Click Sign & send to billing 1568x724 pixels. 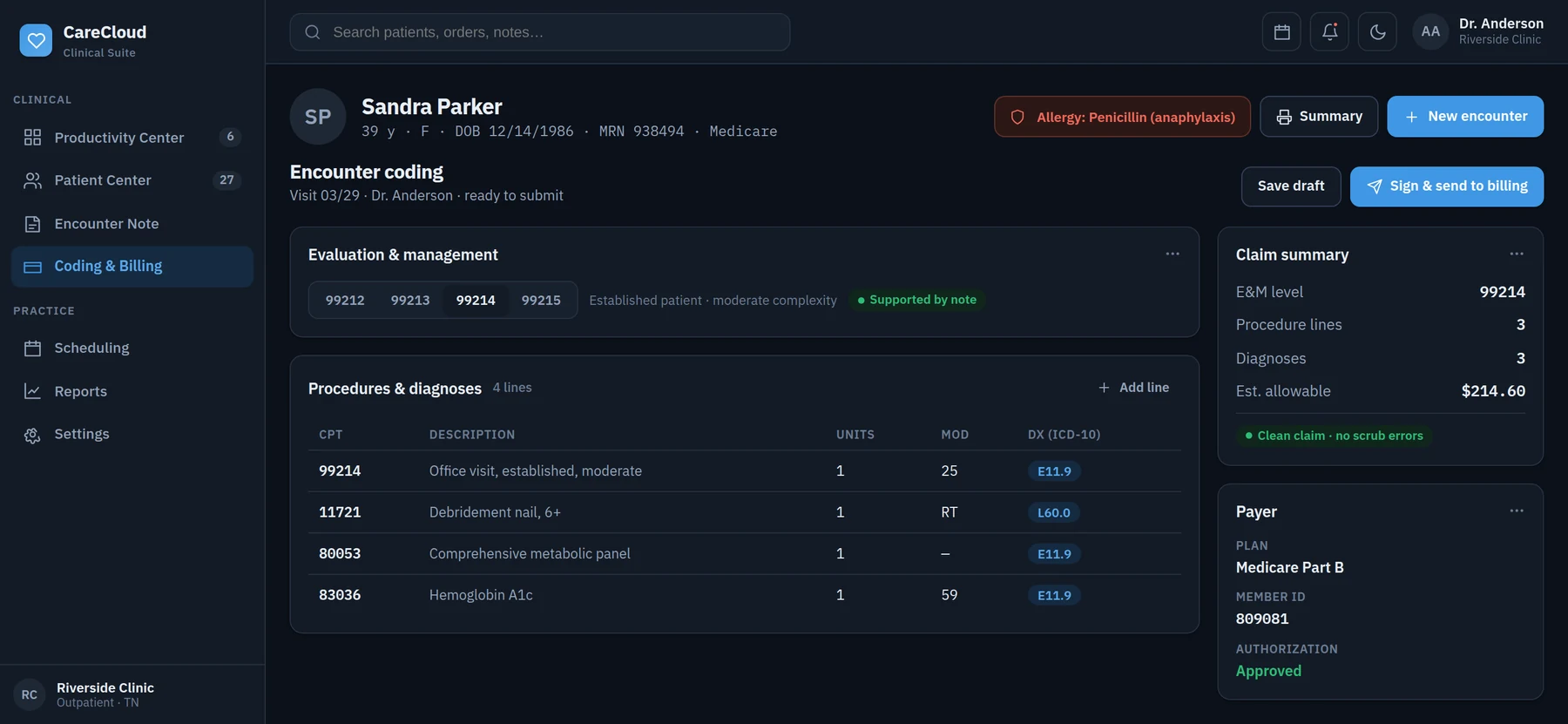[x=1447, y=186]
